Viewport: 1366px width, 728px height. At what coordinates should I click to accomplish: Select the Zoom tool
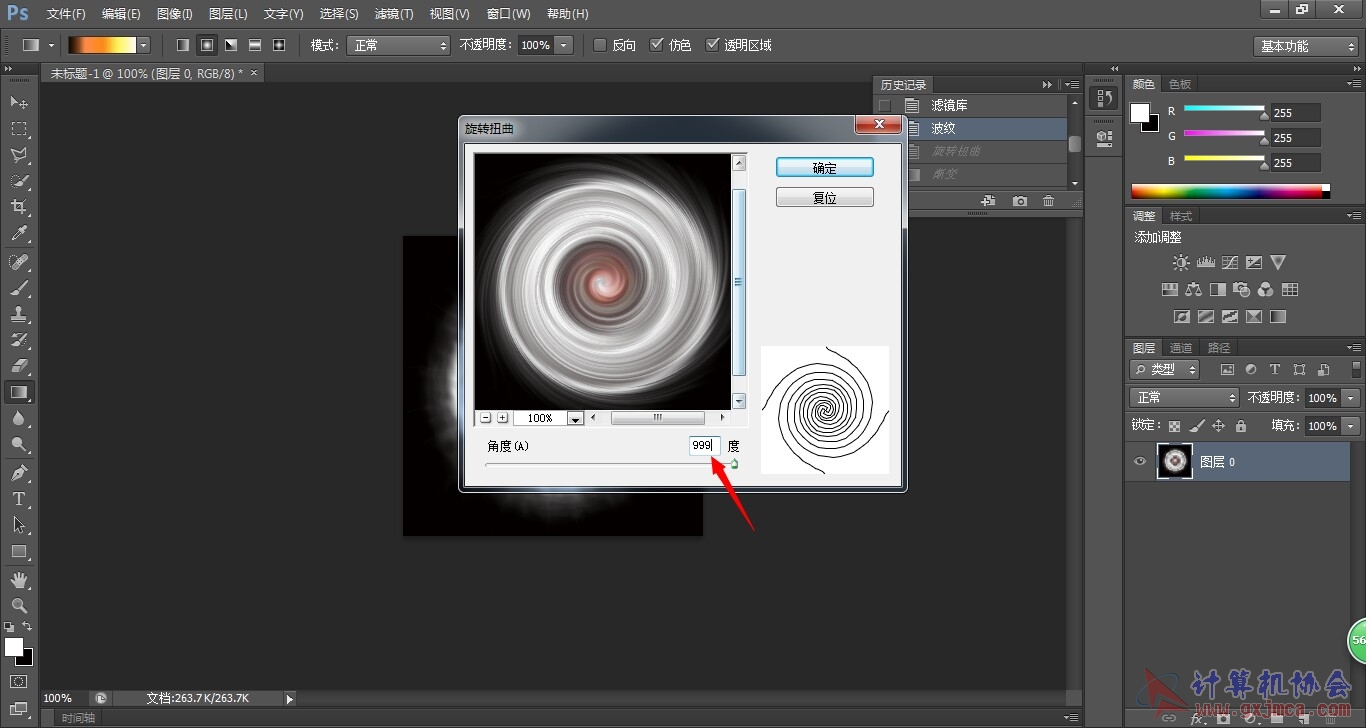coord(19,605)
